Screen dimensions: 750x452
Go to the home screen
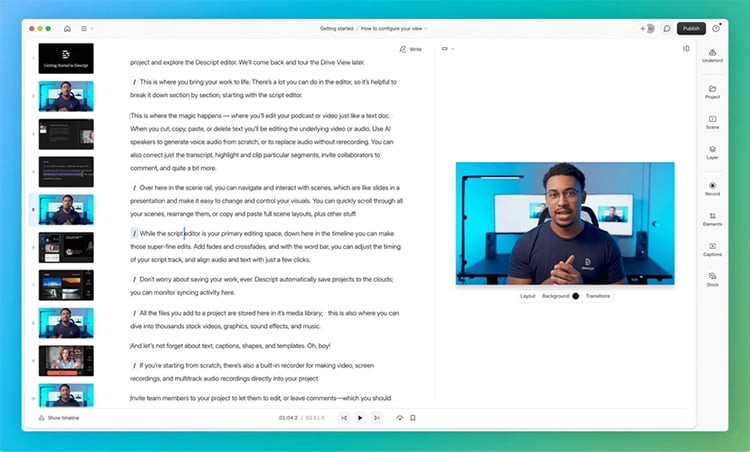pyautogui.click(x=67, y=29)
